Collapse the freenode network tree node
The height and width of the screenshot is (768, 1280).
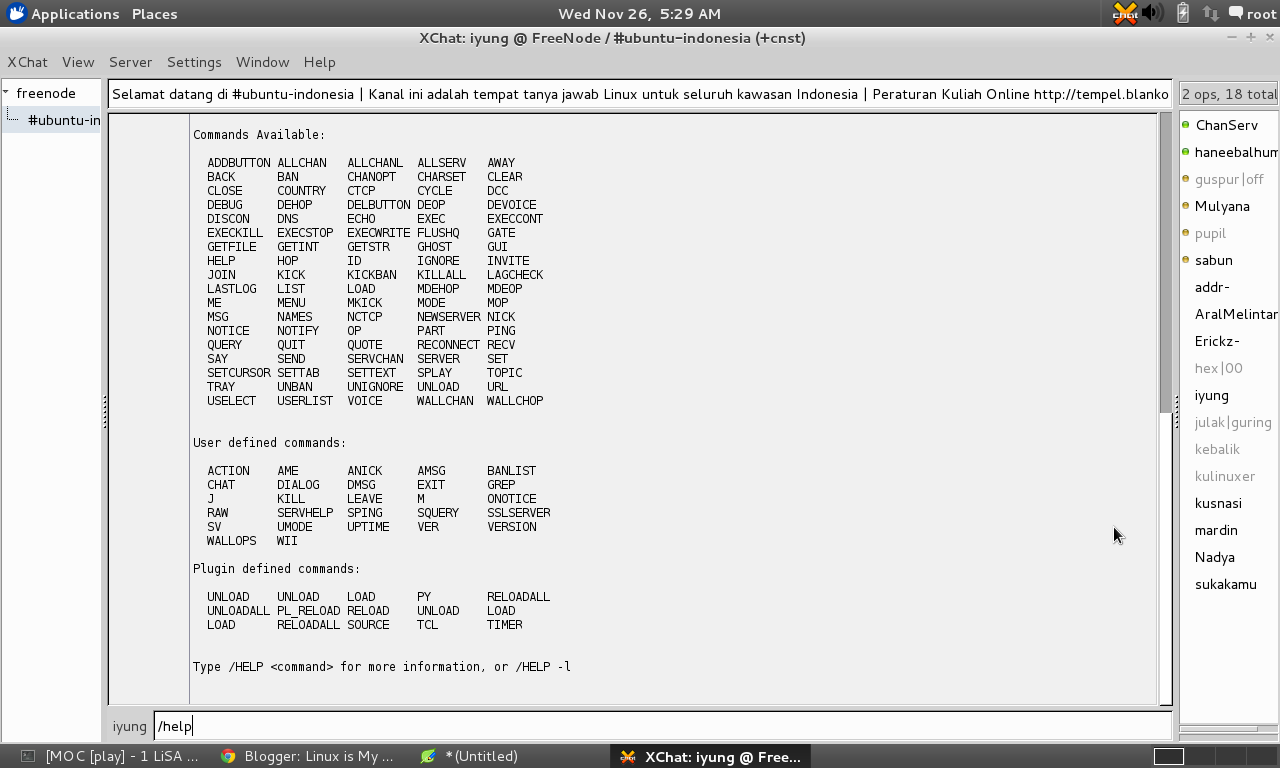8,92
